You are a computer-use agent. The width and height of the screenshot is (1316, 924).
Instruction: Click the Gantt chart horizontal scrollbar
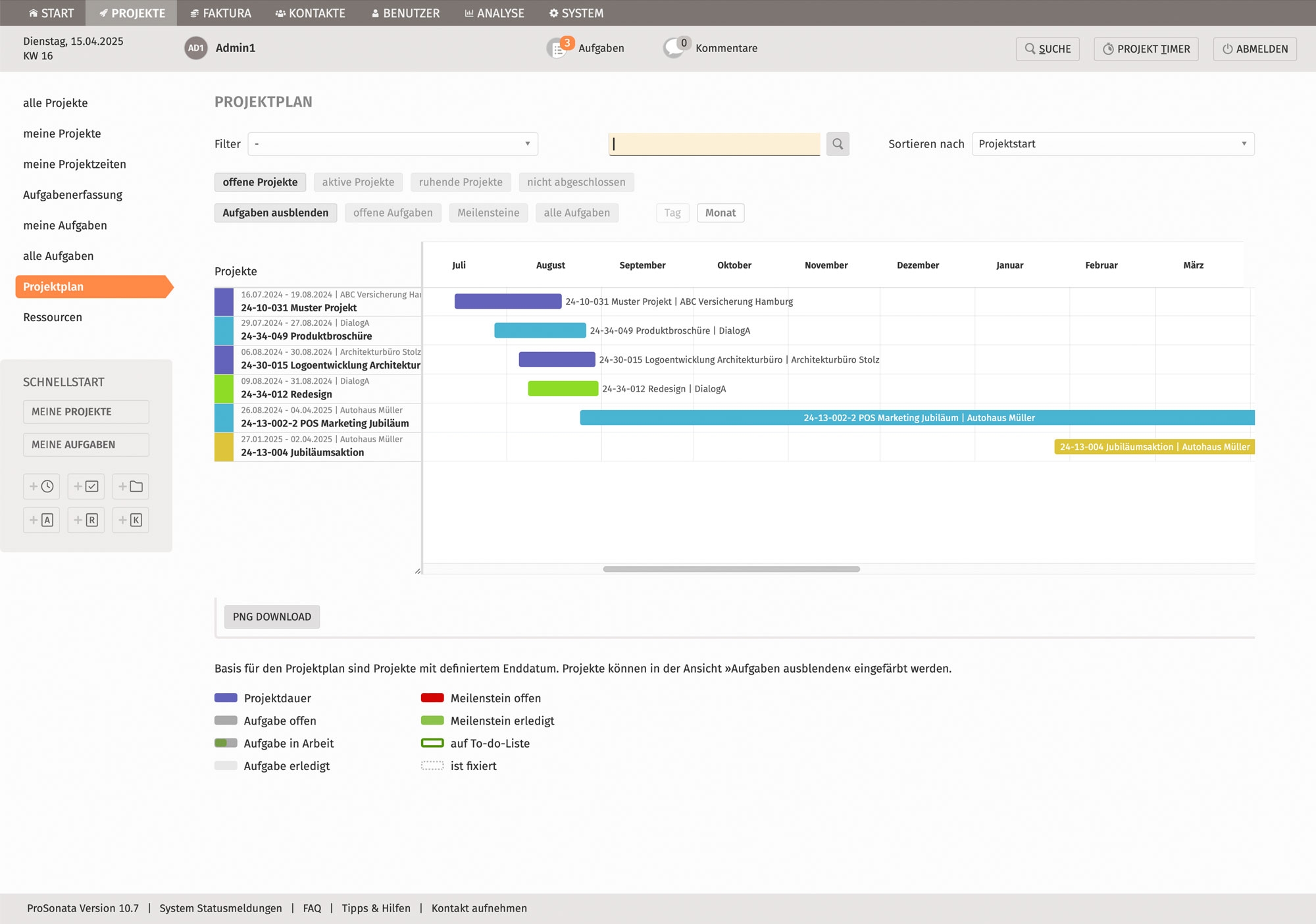731,569
